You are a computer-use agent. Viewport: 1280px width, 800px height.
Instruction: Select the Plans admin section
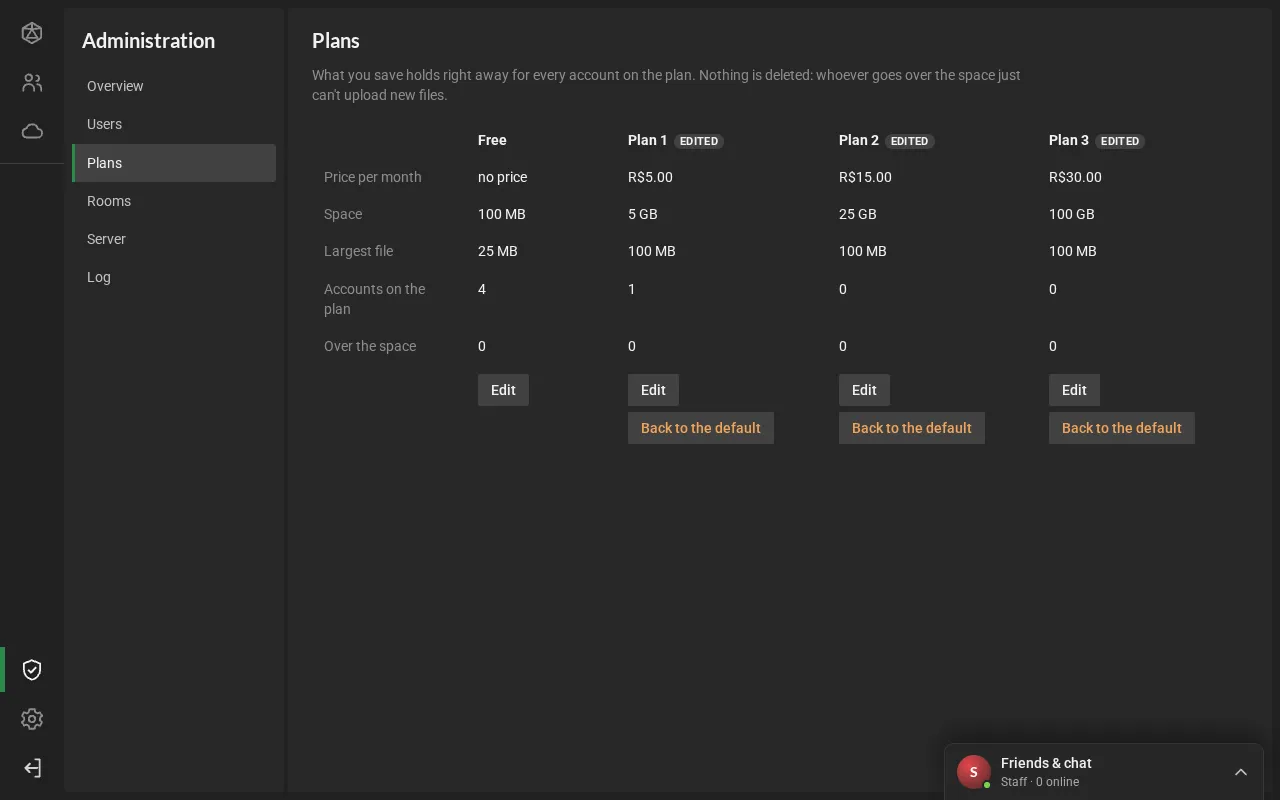point(174,163)
